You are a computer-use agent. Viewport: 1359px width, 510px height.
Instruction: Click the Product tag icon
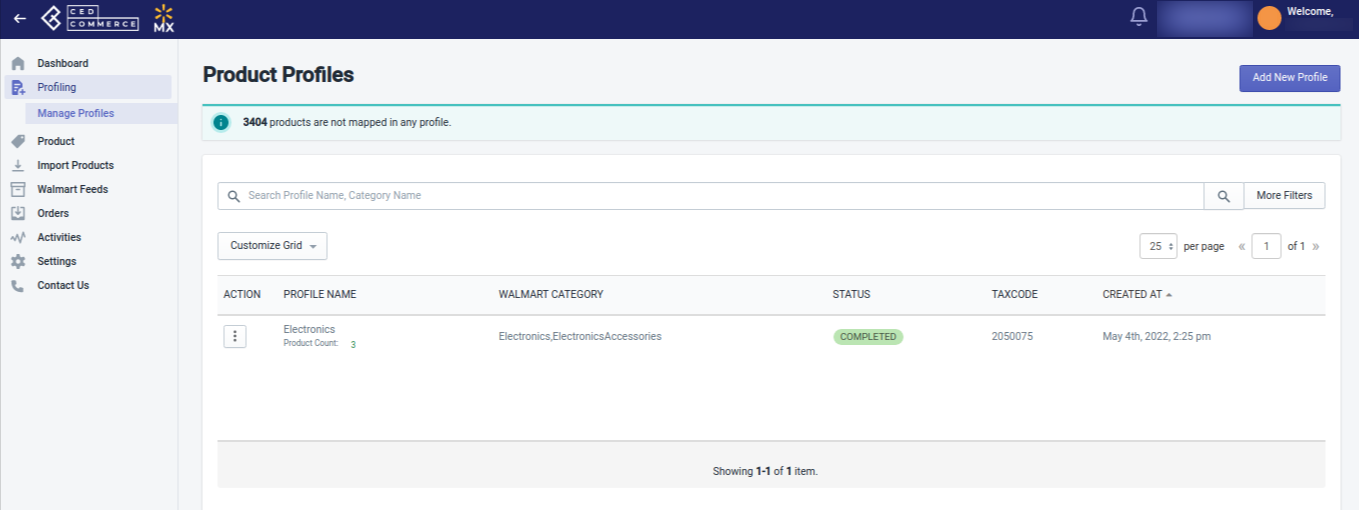pos(18,141)
